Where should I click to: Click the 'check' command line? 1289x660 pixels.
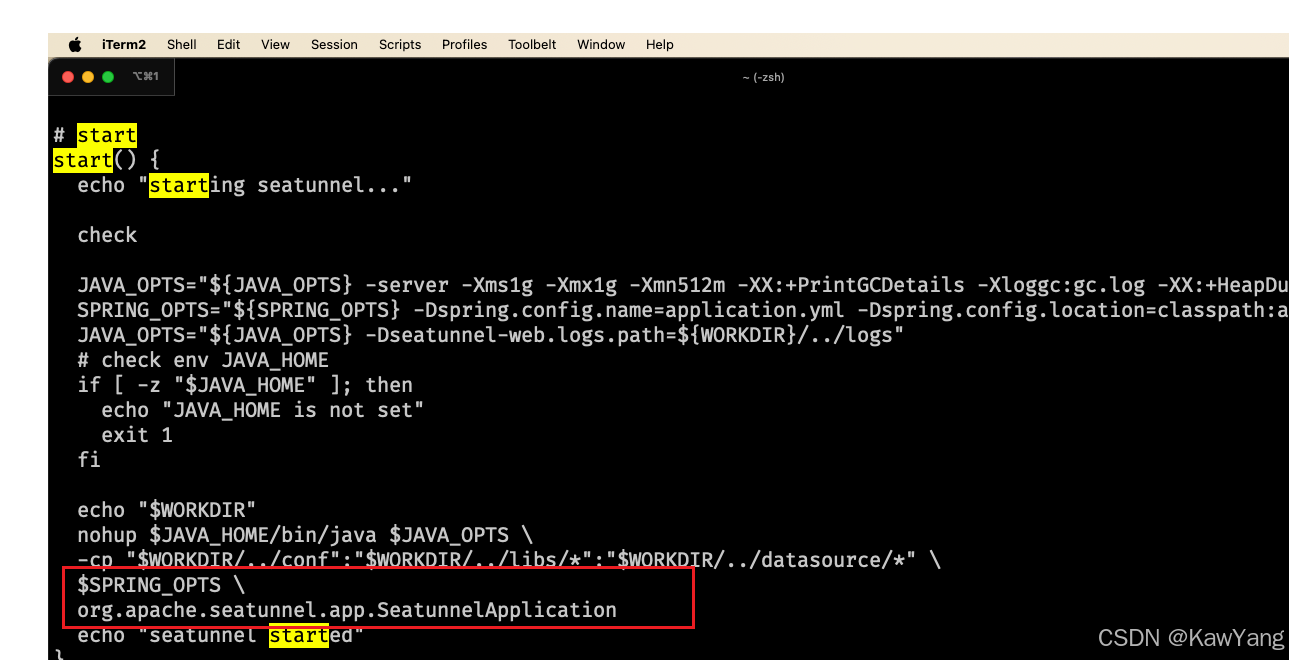107,235
